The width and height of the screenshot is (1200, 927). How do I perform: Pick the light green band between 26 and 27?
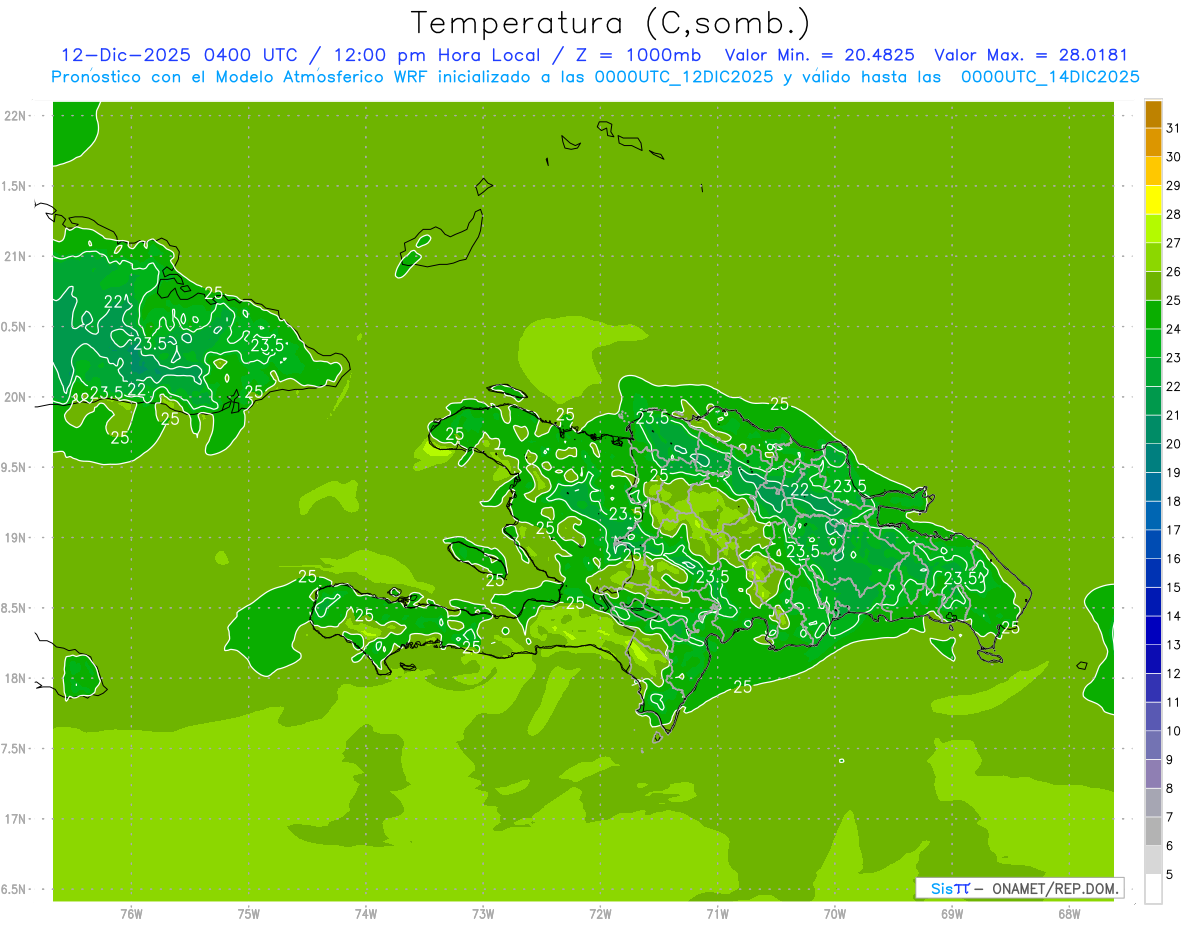pyautogui.click(x=1153, y=258)
